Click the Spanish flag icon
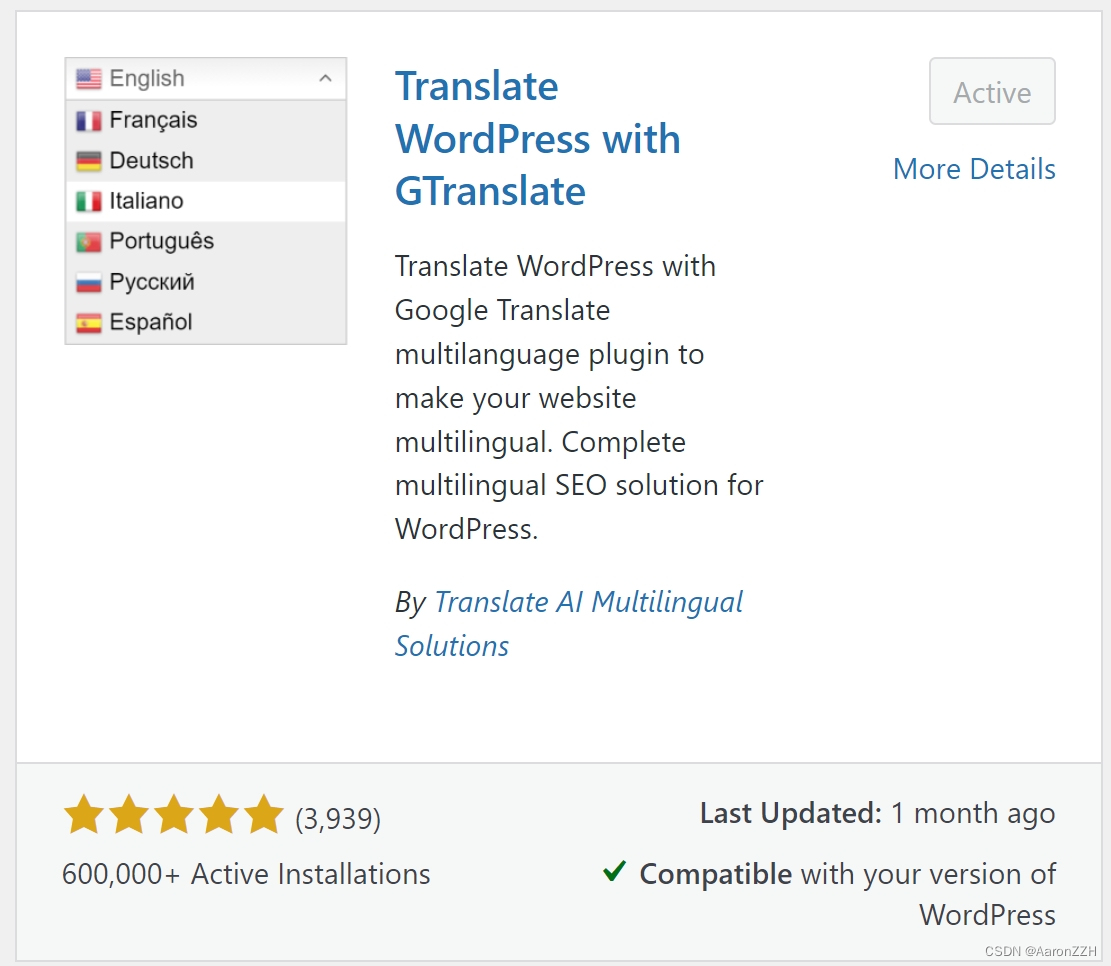The width and height of the screenshot is (1111, 966). click(x=89, y=322)
